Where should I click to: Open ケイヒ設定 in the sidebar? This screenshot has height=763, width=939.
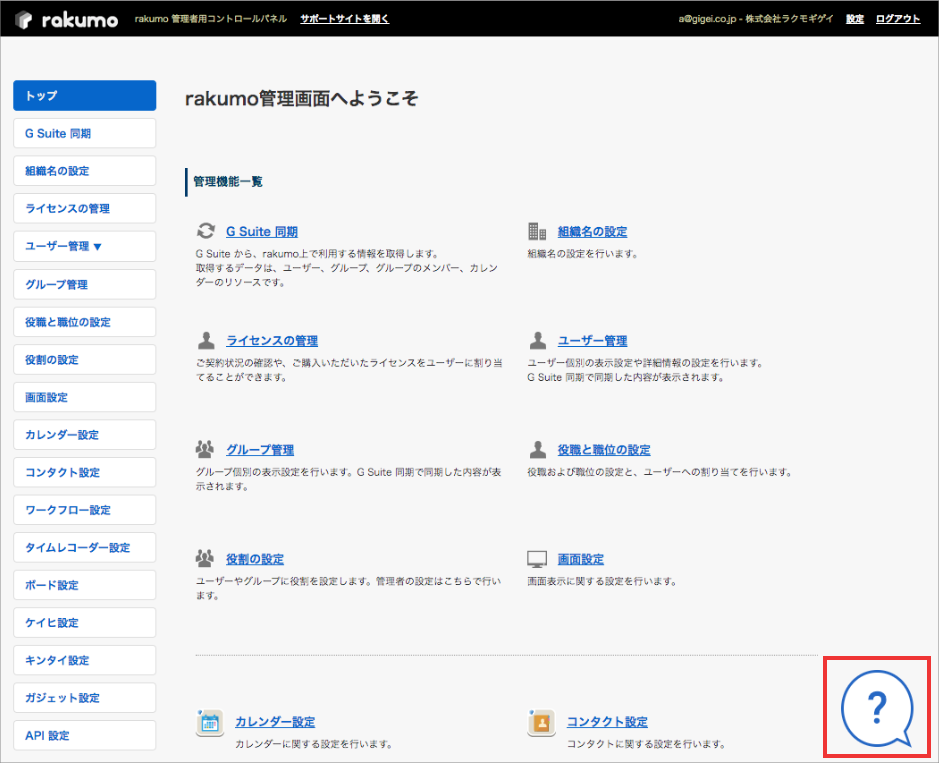click(x=84, y=623)
